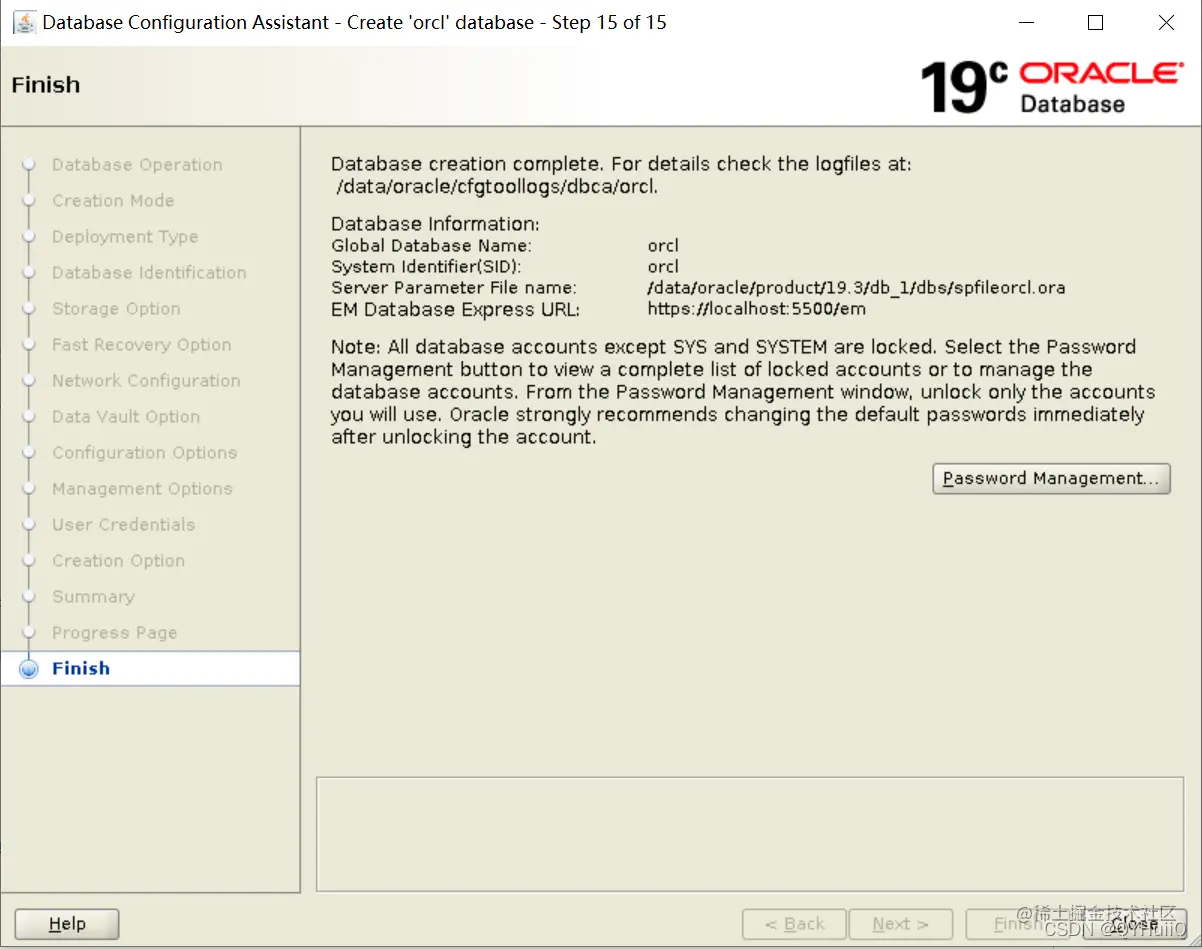The width and height of the screenshot is (1202, 949).
Task: Click the disabled Back button
Action: click(794, 924)
